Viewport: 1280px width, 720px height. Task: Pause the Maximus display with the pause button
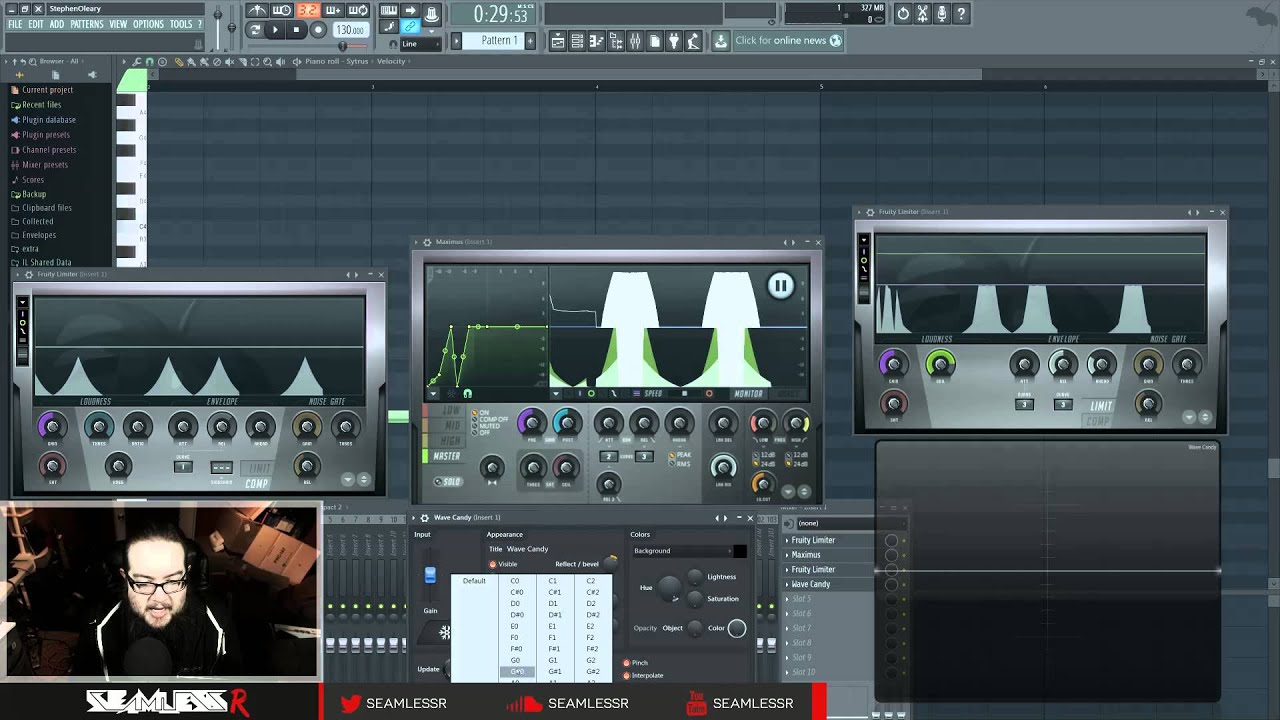(781, 286)
